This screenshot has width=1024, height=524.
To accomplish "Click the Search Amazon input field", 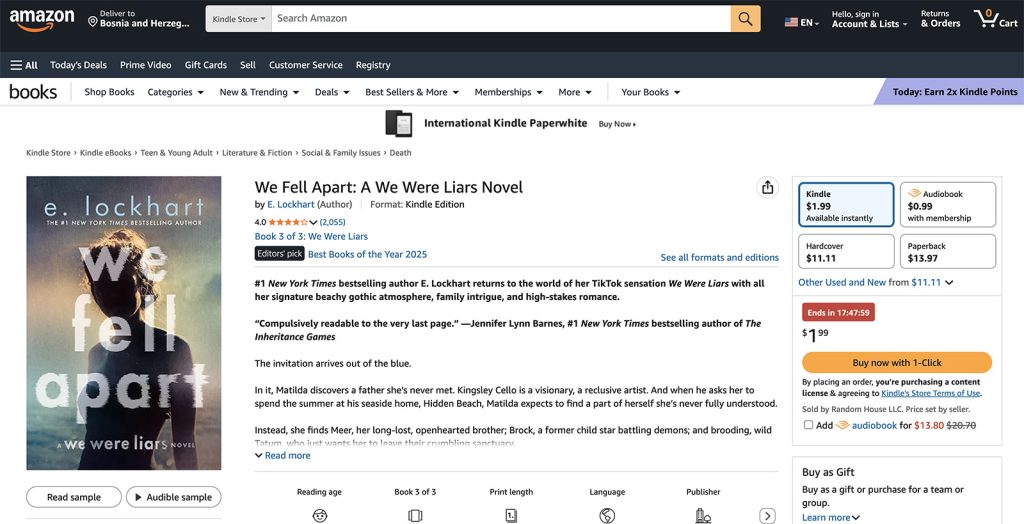I will click(501, 18).
